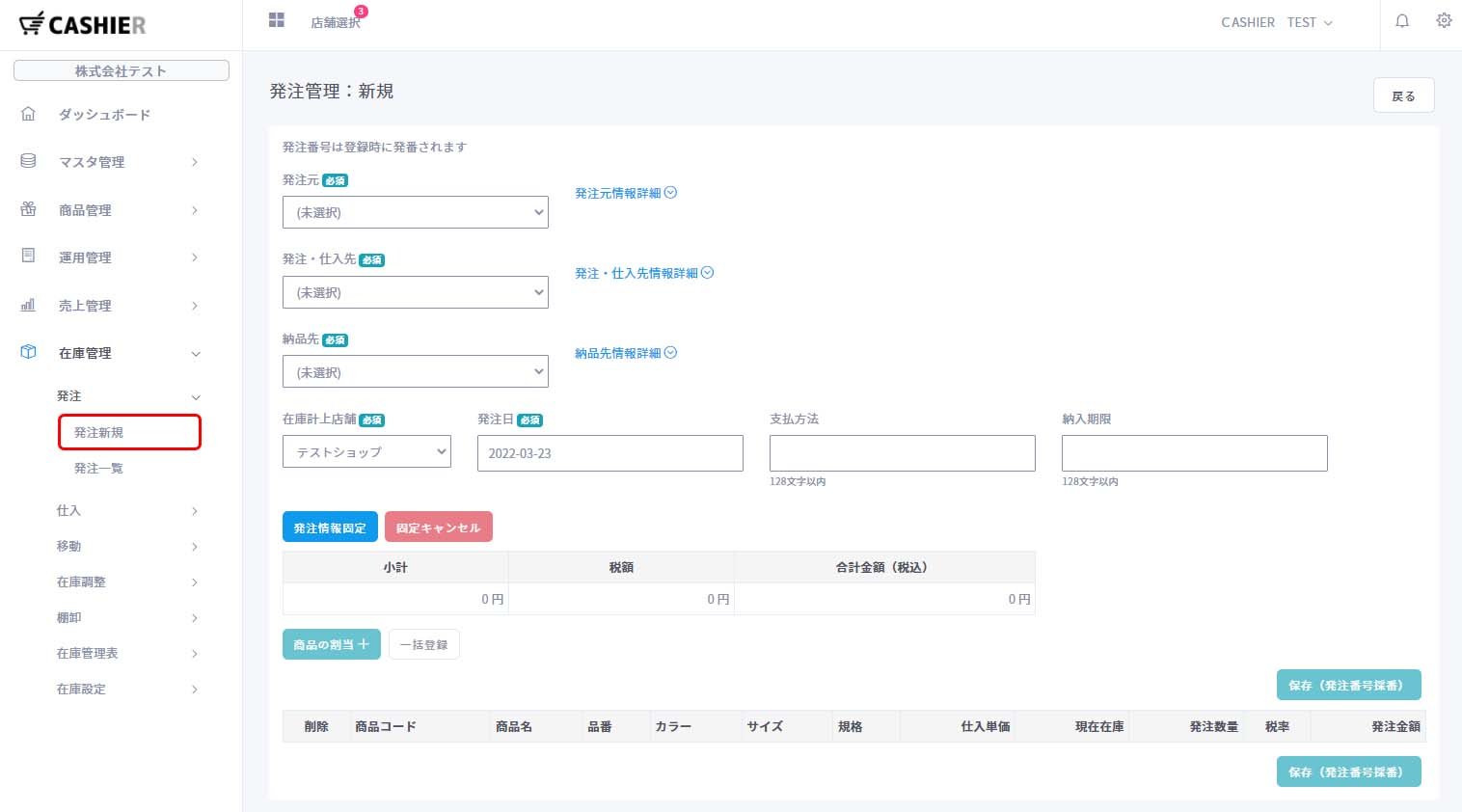
Task: Open the 発注・仕入先 dropdown
Action: click(416, 292)
